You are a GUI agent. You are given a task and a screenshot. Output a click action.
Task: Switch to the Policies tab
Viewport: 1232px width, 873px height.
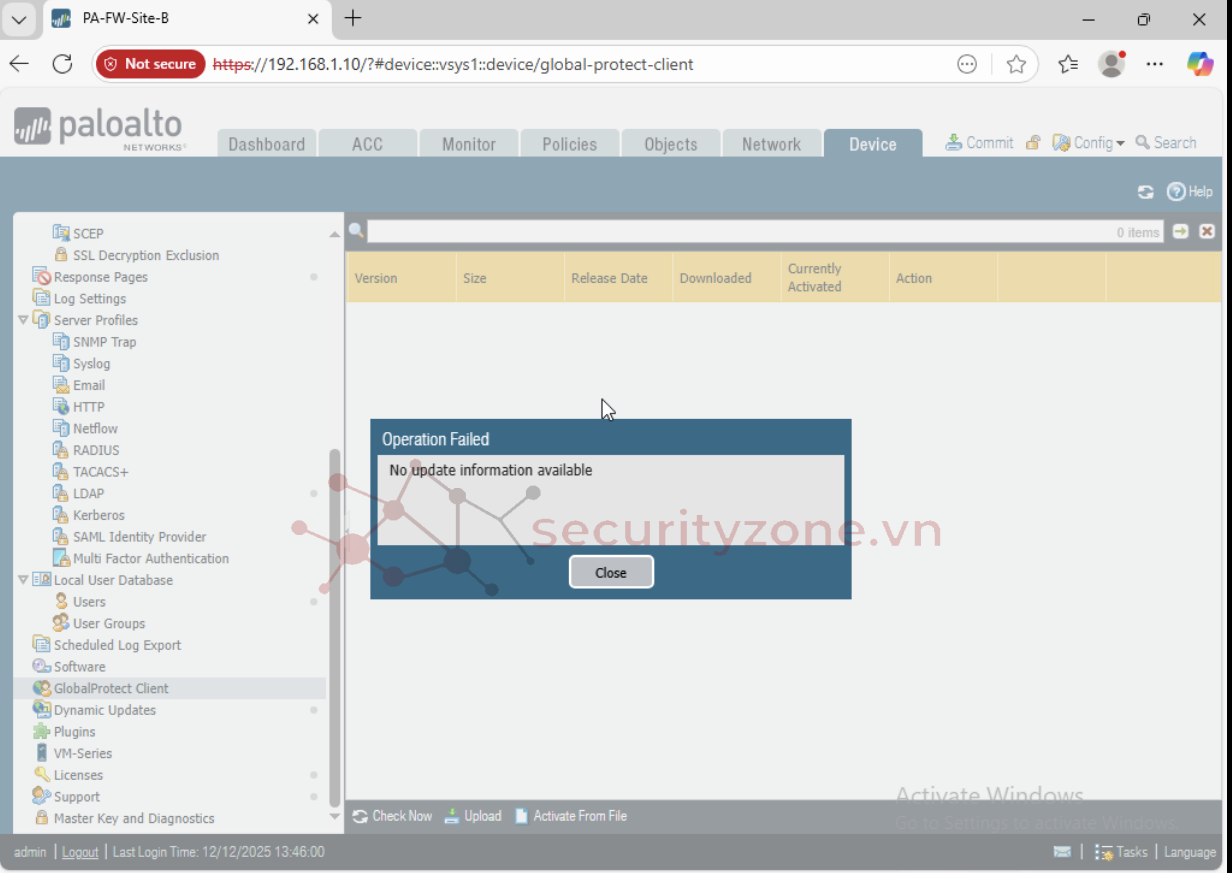[x=569, y=144]
